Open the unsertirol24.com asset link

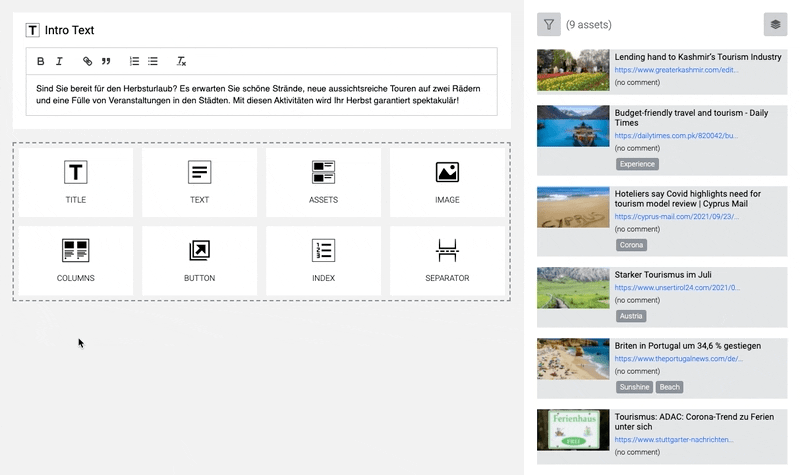tap(677, 287)
